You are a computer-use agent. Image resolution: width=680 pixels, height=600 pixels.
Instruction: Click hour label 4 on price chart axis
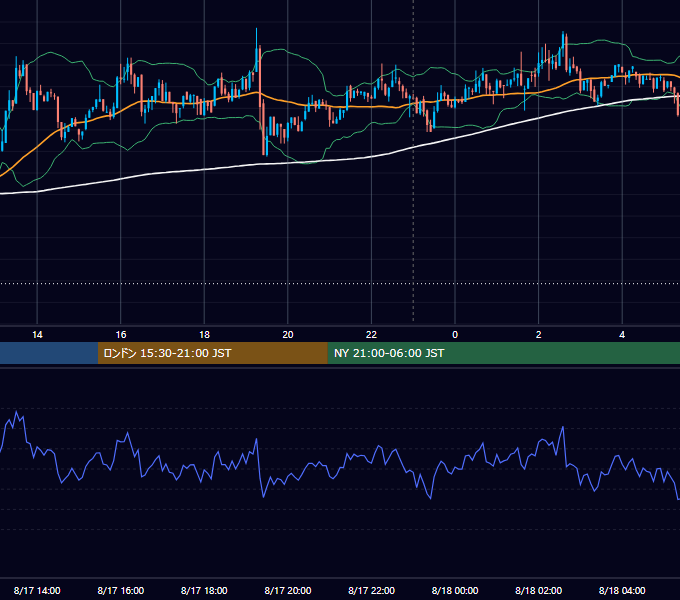(x=622, y=335)
